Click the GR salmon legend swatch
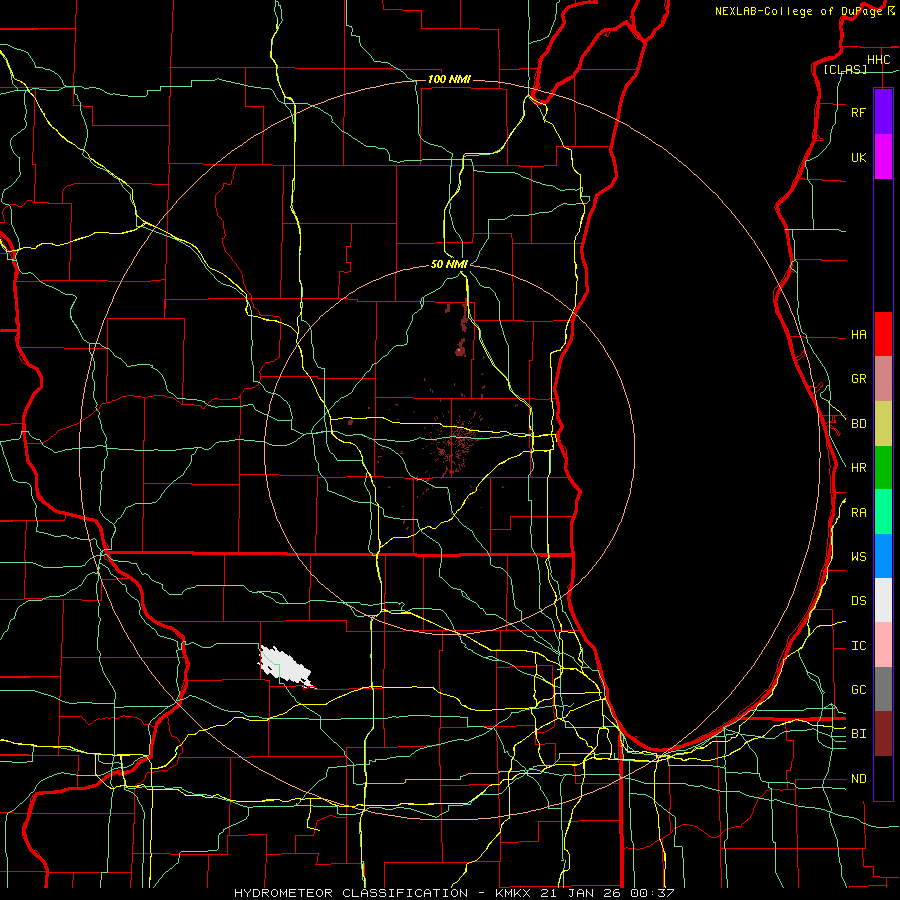Screen dimensions: 900x900 point(883,379)
